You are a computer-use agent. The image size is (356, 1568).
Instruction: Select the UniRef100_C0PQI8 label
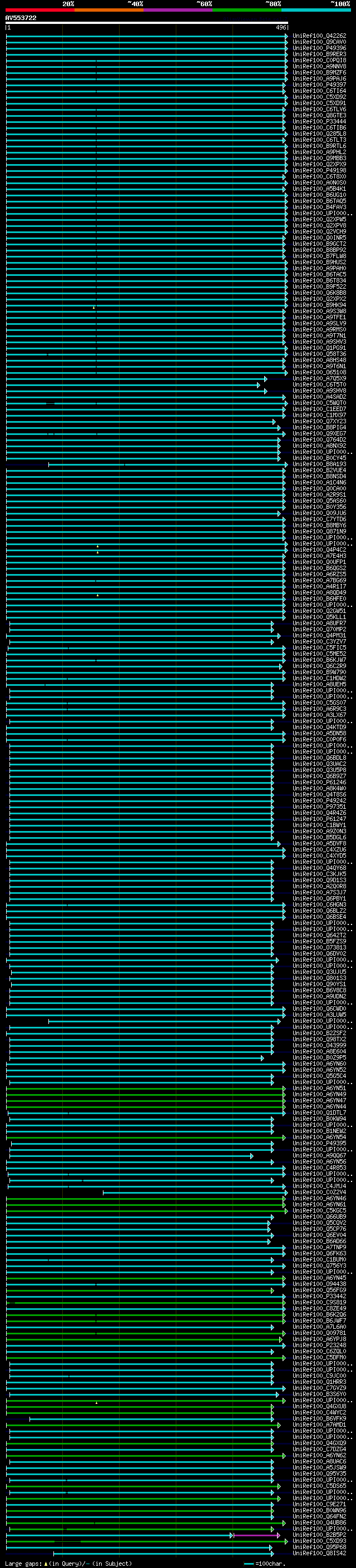coord(319,60)
